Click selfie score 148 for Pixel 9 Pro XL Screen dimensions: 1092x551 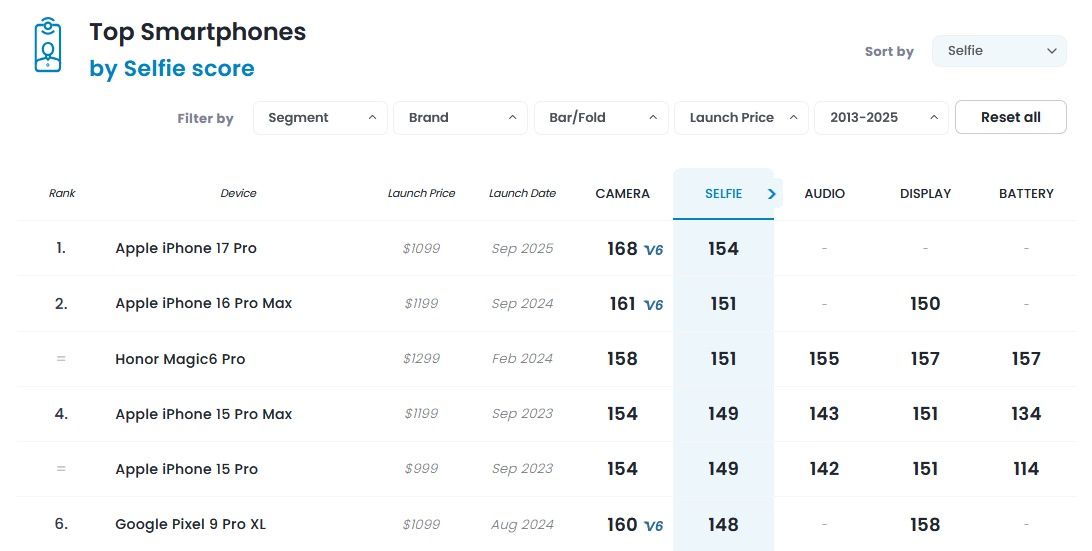[724, 525]
